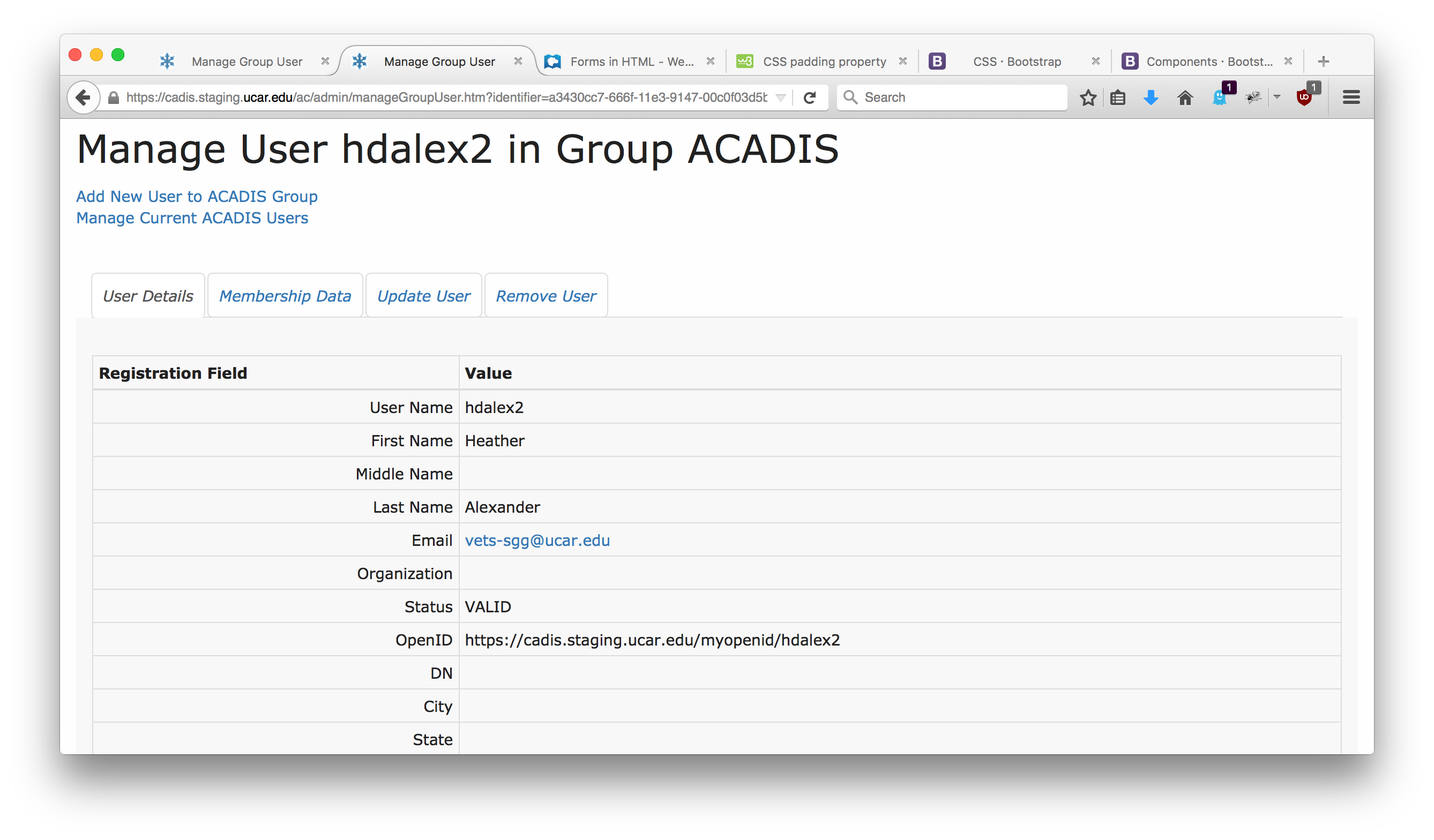Show bookmarks list icon
This screenshot has height=840, width=1434.
coord(1118,98)
